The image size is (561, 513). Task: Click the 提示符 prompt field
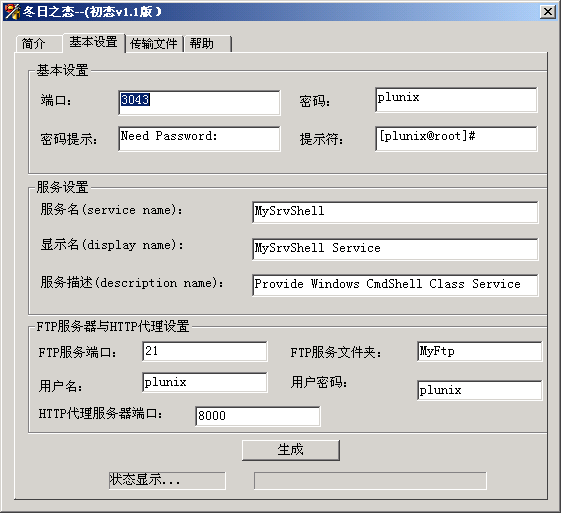(456, 138)
